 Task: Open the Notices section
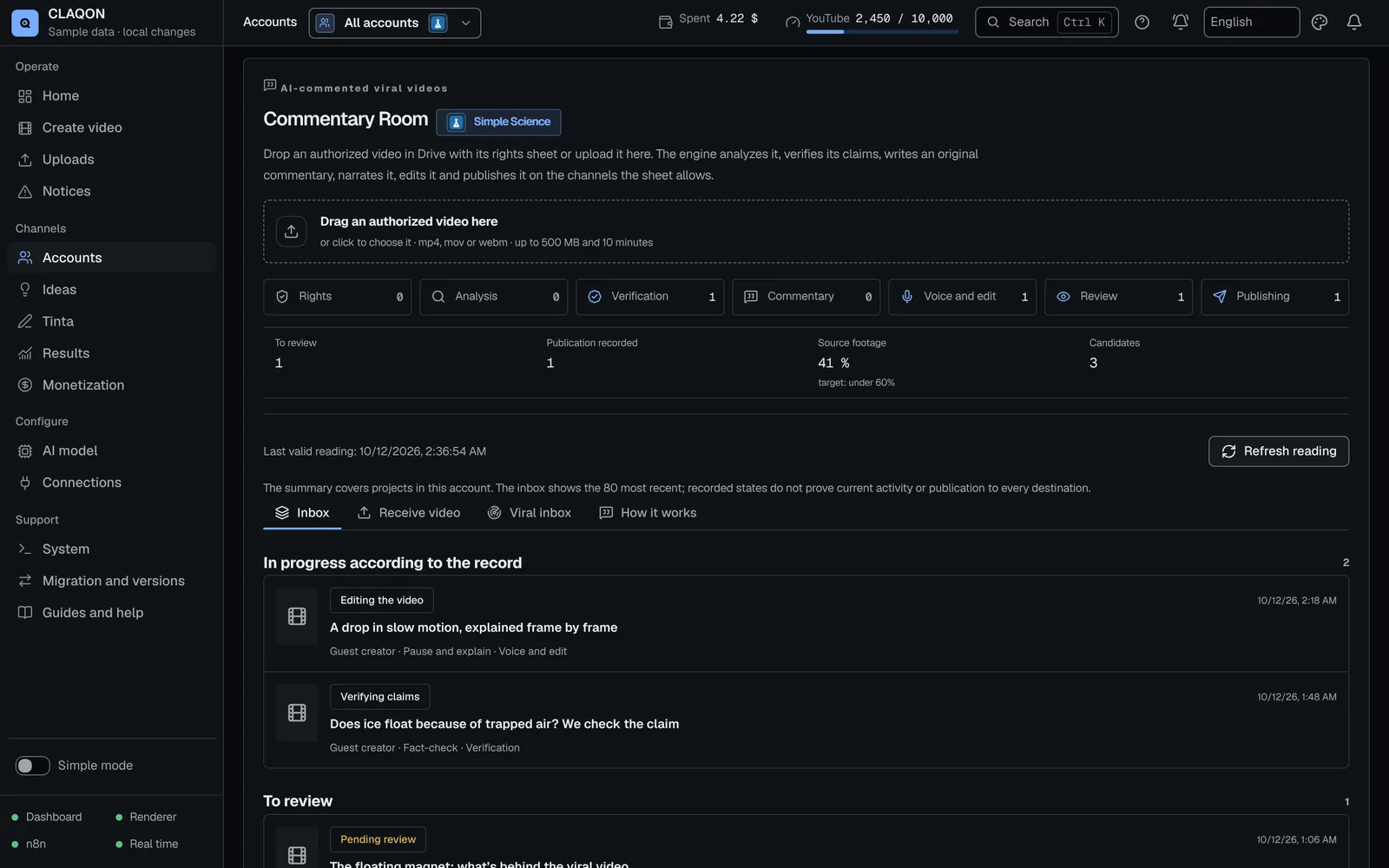pyautogui.click(x=111, y=192)
